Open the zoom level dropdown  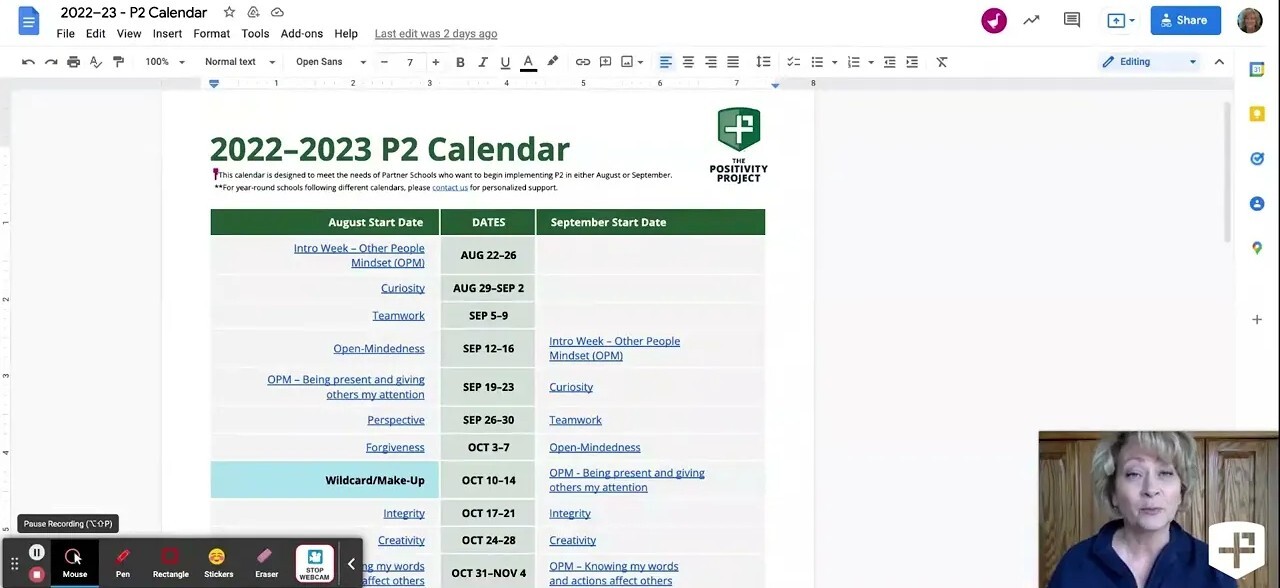(x=165, y=62)
